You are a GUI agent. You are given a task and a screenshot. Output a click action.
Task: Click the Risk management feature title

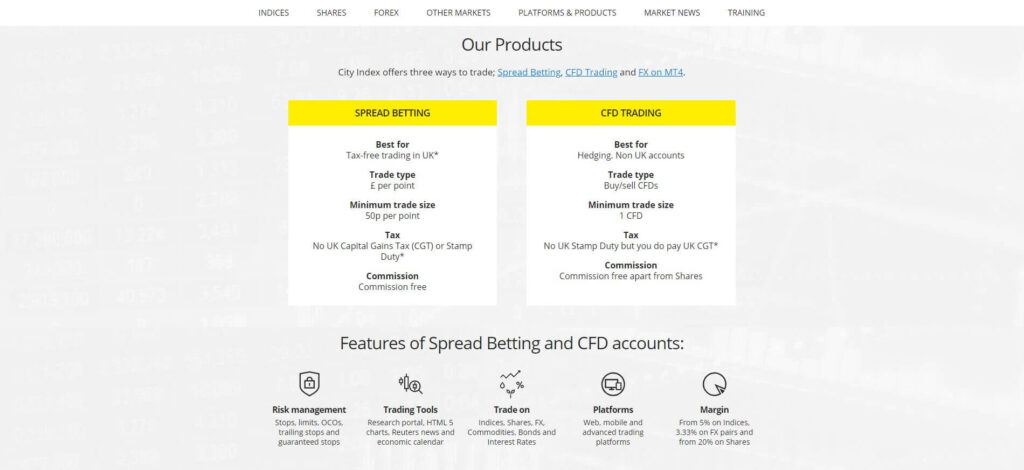click(x=309, y=410)
